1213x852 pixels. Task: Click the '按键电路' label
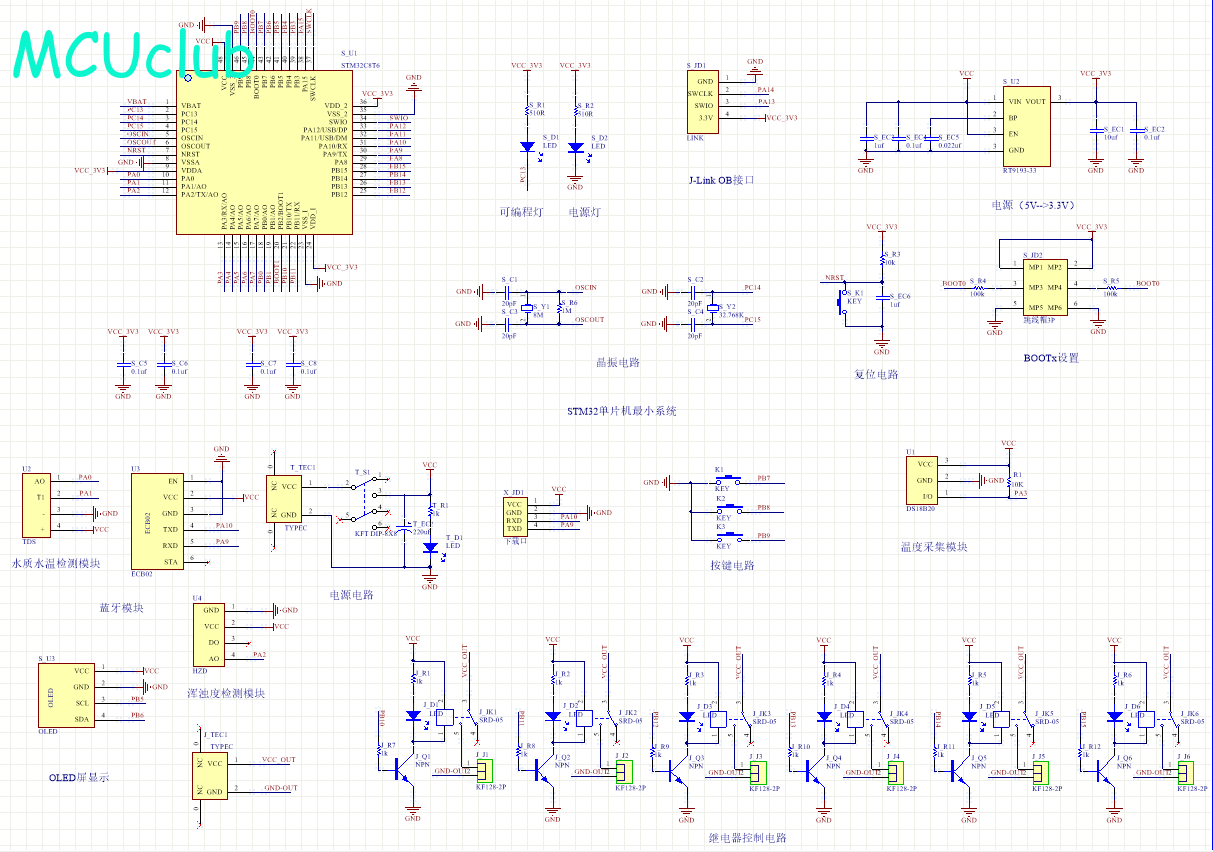click(x=733, y=565)
